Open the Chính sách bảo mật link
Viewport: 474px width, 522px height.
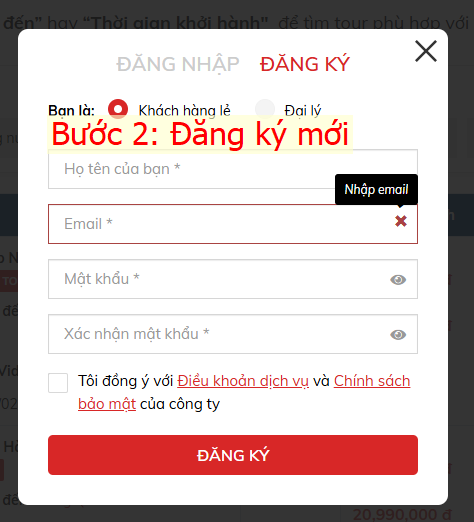tap(372, 381)
